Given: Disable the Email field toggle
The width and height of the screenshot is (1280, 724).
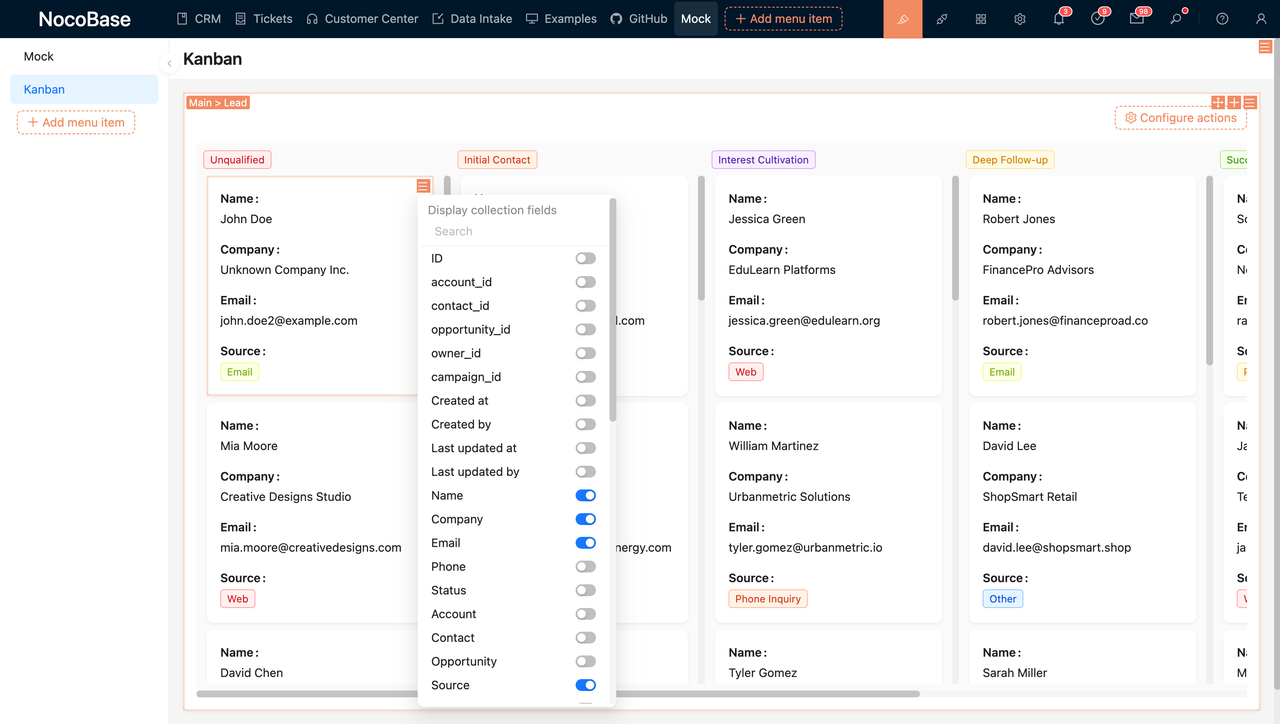Looking at the screenshot, I should point(586,542).
